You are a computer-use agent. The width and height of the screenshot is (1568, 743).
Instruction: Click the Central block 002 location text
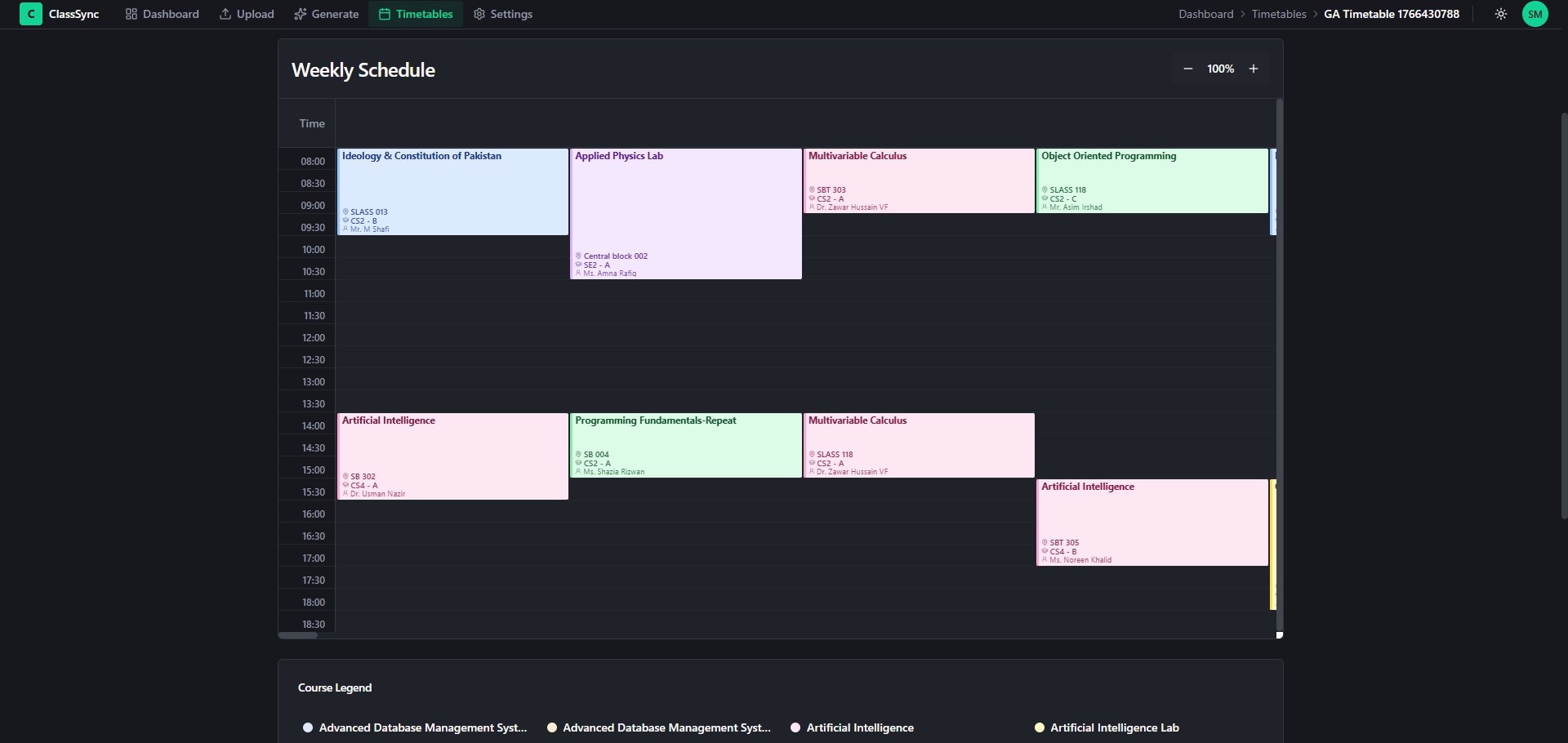click(x=616, y=256)
